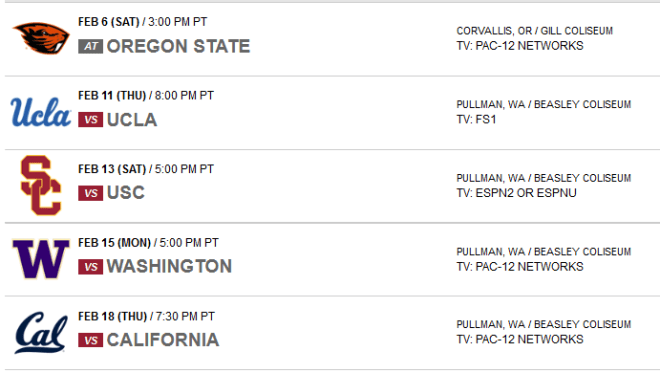Click the Washington purple W logo
Viewport: 660px width, 373px height.
pos(41,258)
